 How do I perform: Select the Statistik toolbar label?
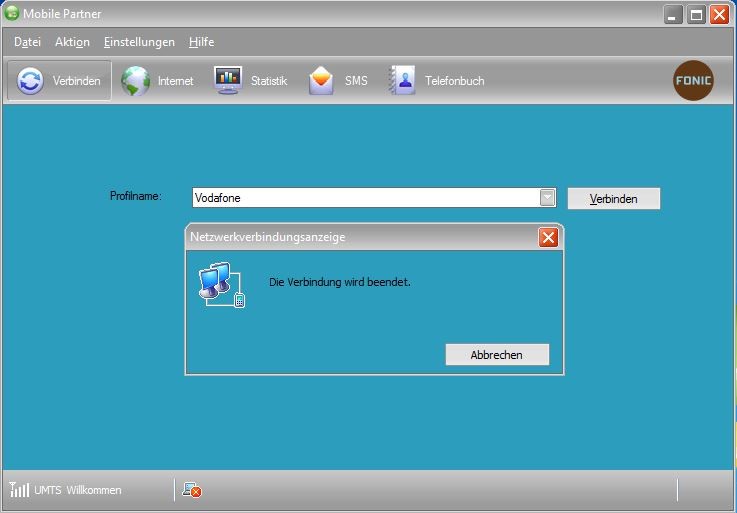[269, 81]
